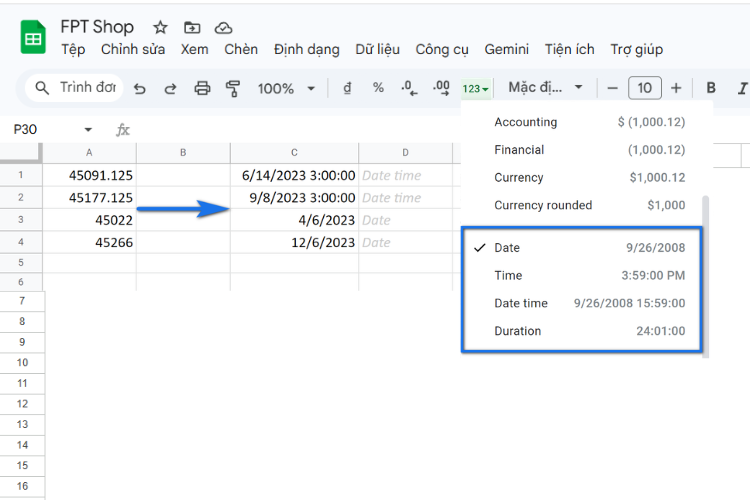
Task: Toggle italic formatting
Action: (x=742, y=89)
